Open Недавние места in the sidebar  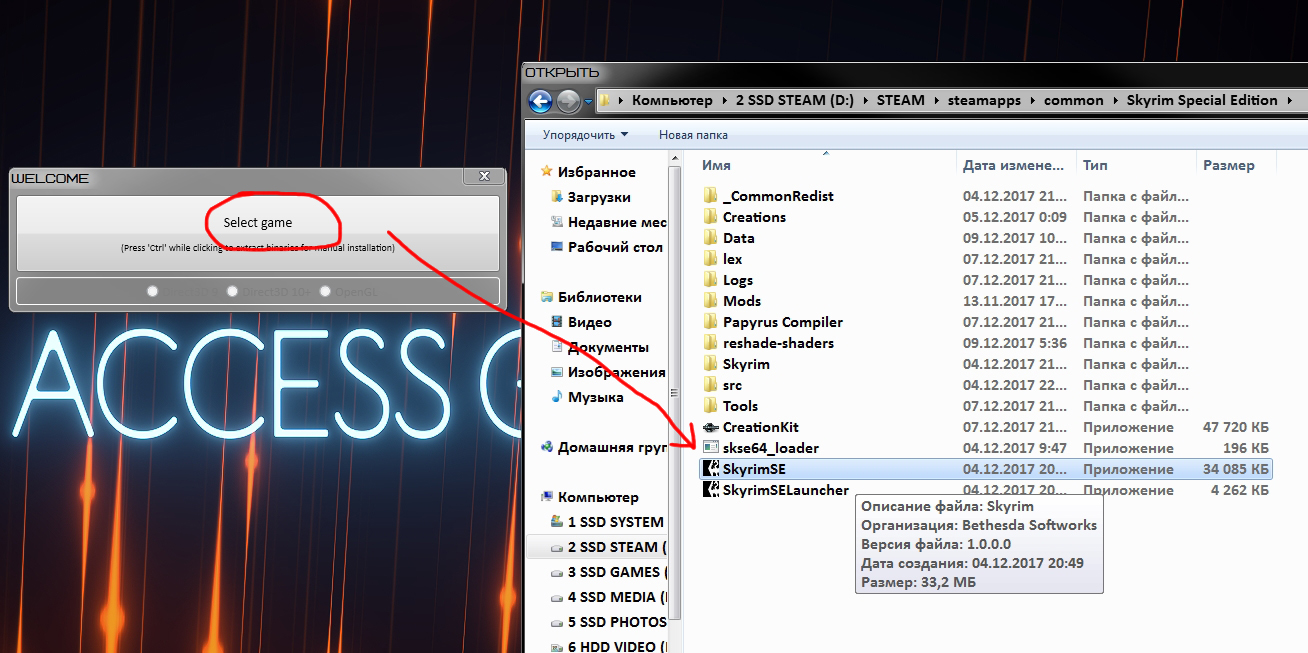tap(617, 222)
